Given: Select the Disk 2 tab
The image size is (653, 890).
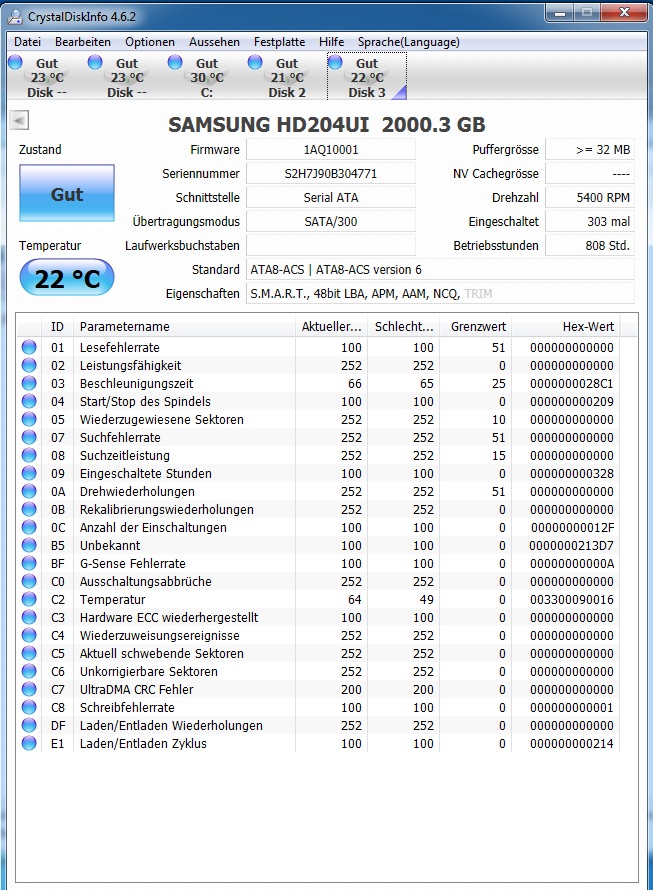Looking at the screenshot, I should click(287, 77).
